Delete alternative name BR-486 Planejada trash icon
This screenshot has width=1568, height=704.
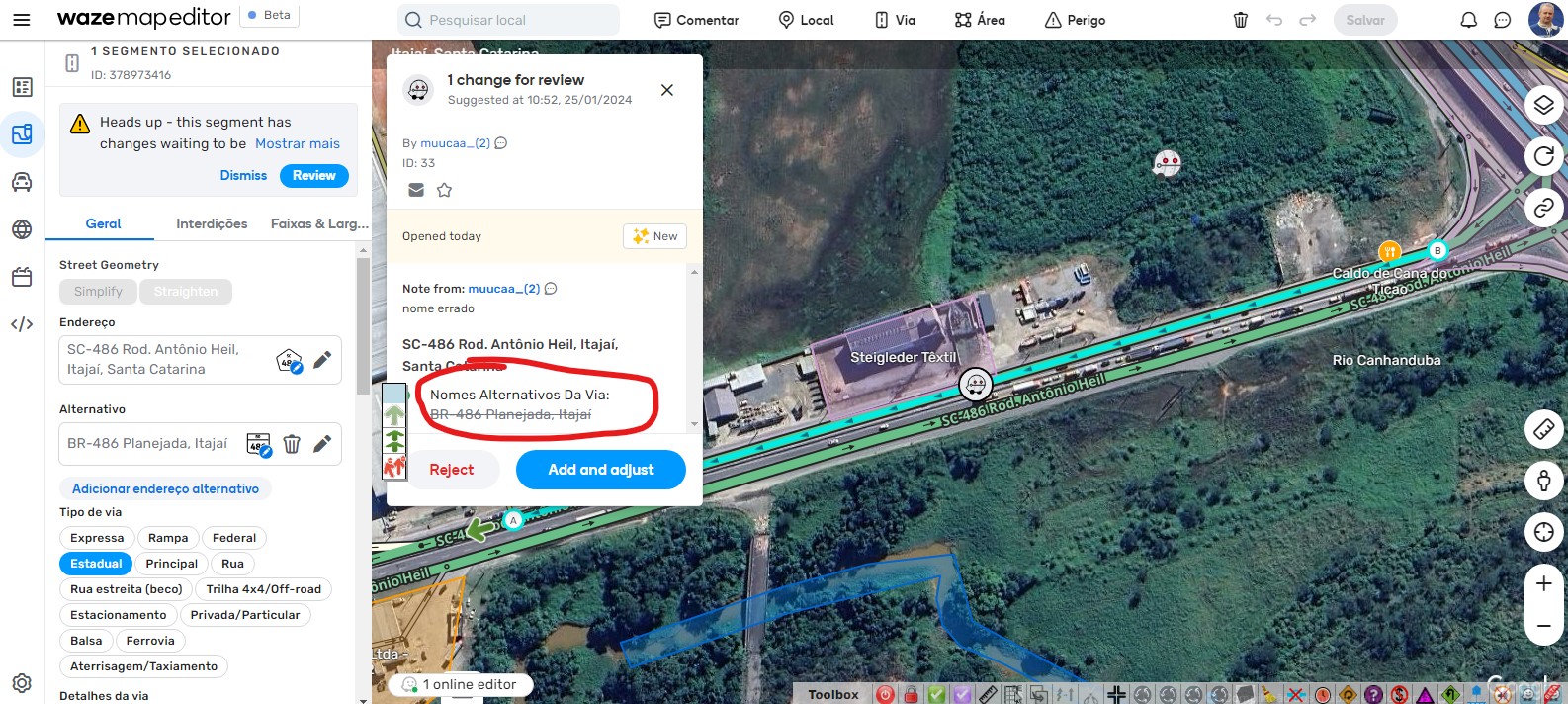(292, 444)
